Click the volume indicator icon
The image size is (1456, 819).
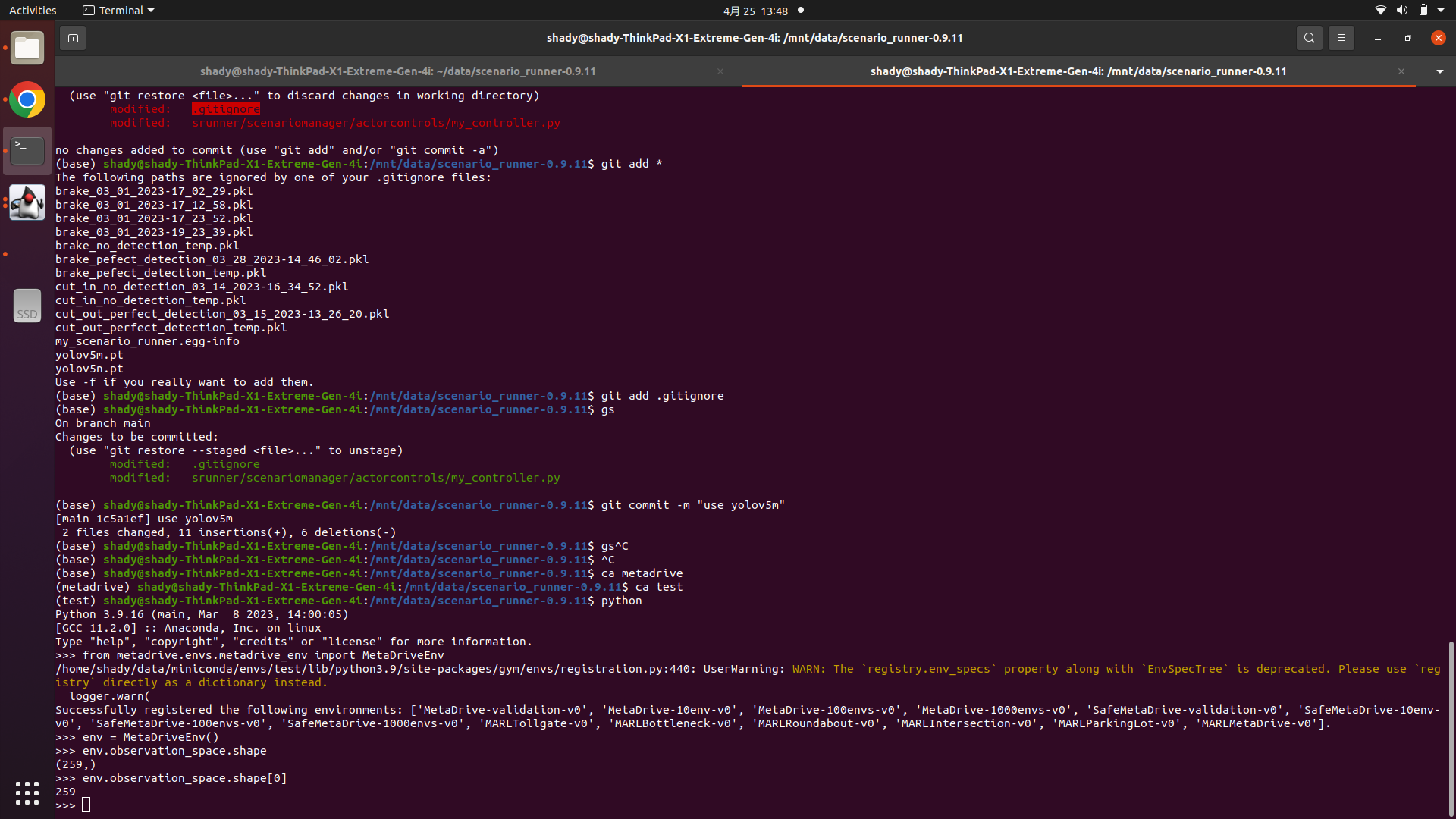1401,10
